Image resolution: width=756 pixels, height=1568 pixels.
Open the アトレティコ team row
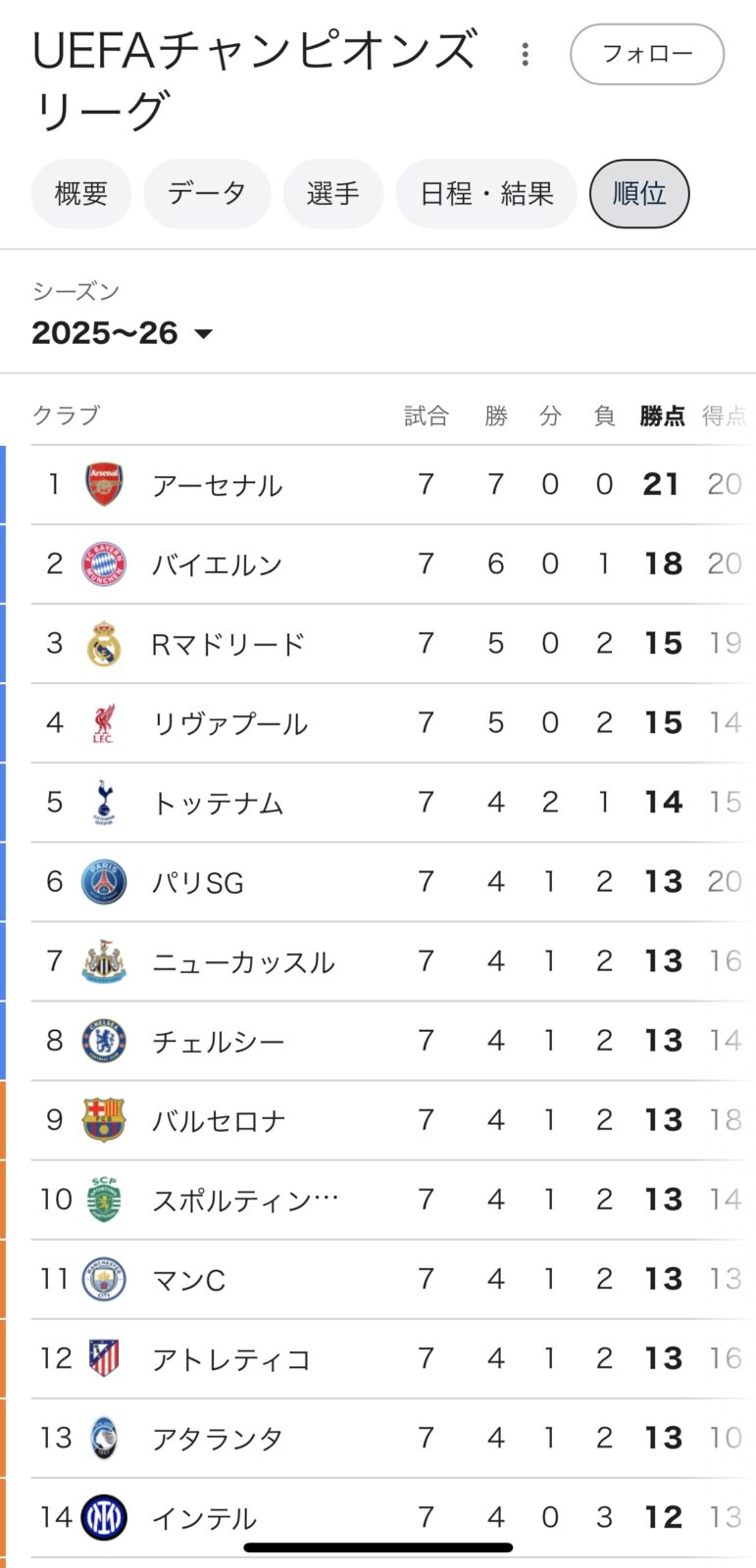point(231,1359)
